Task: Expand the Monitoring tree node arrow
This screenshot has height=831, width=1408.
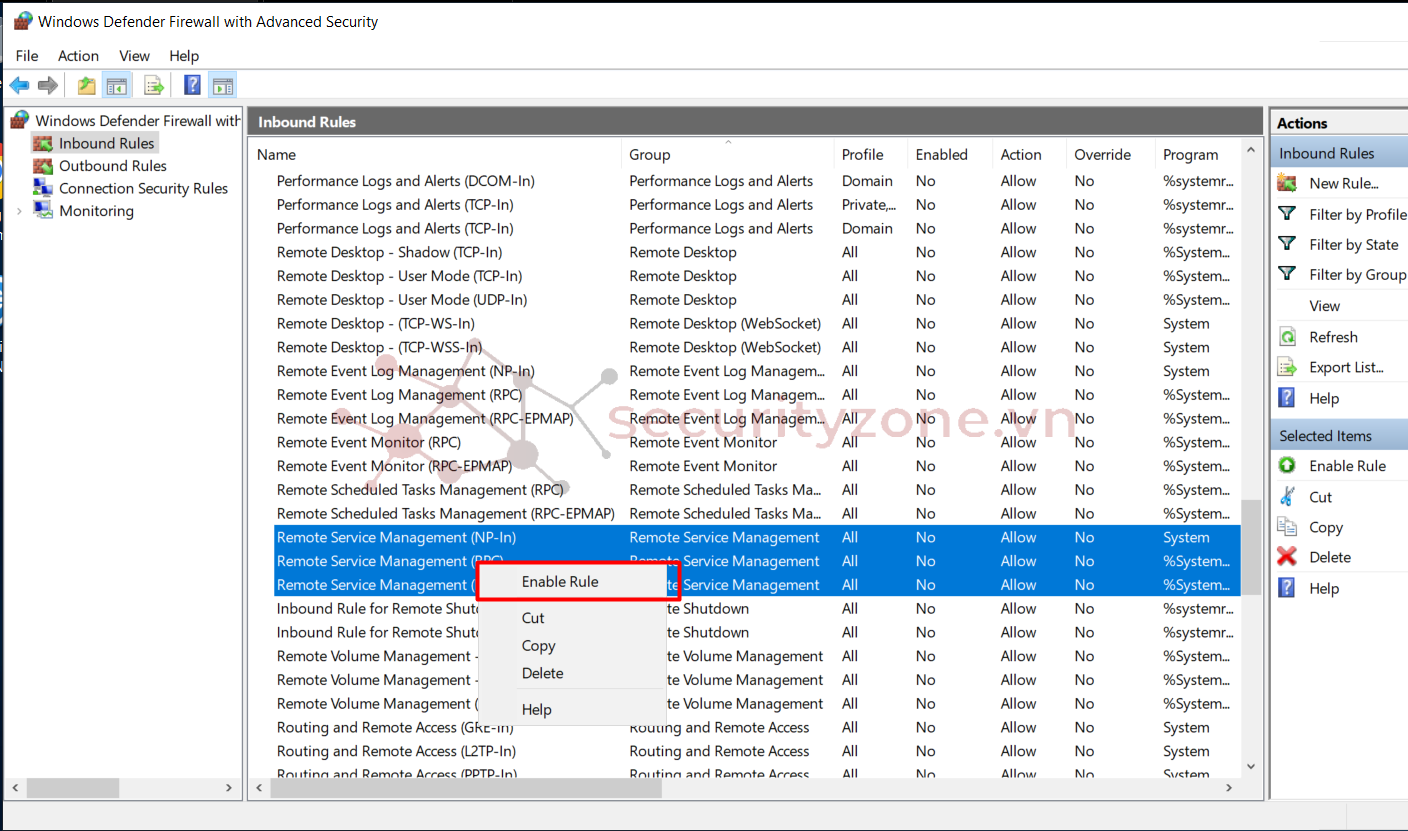Action: 19,211
